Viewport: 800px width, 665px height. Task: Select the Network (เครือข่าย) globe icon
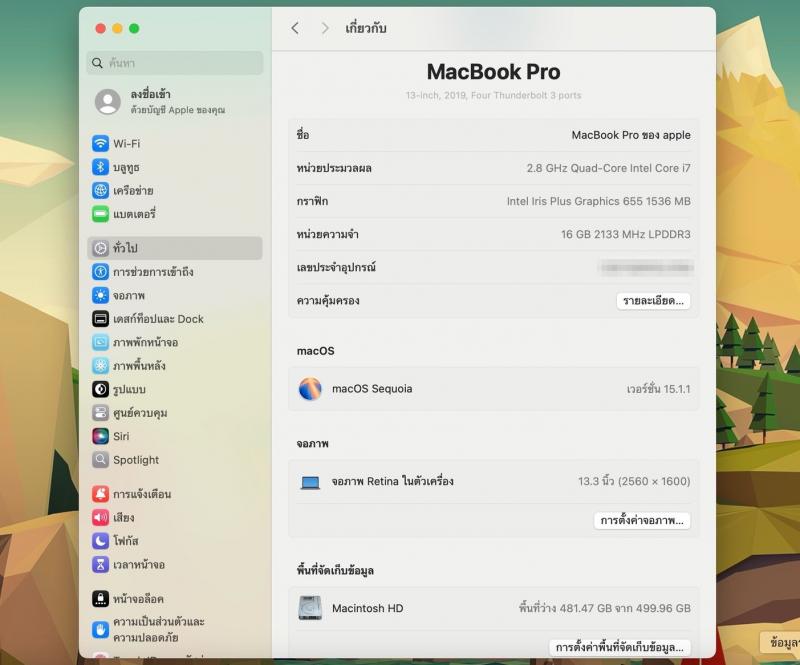tap(101, 190)
